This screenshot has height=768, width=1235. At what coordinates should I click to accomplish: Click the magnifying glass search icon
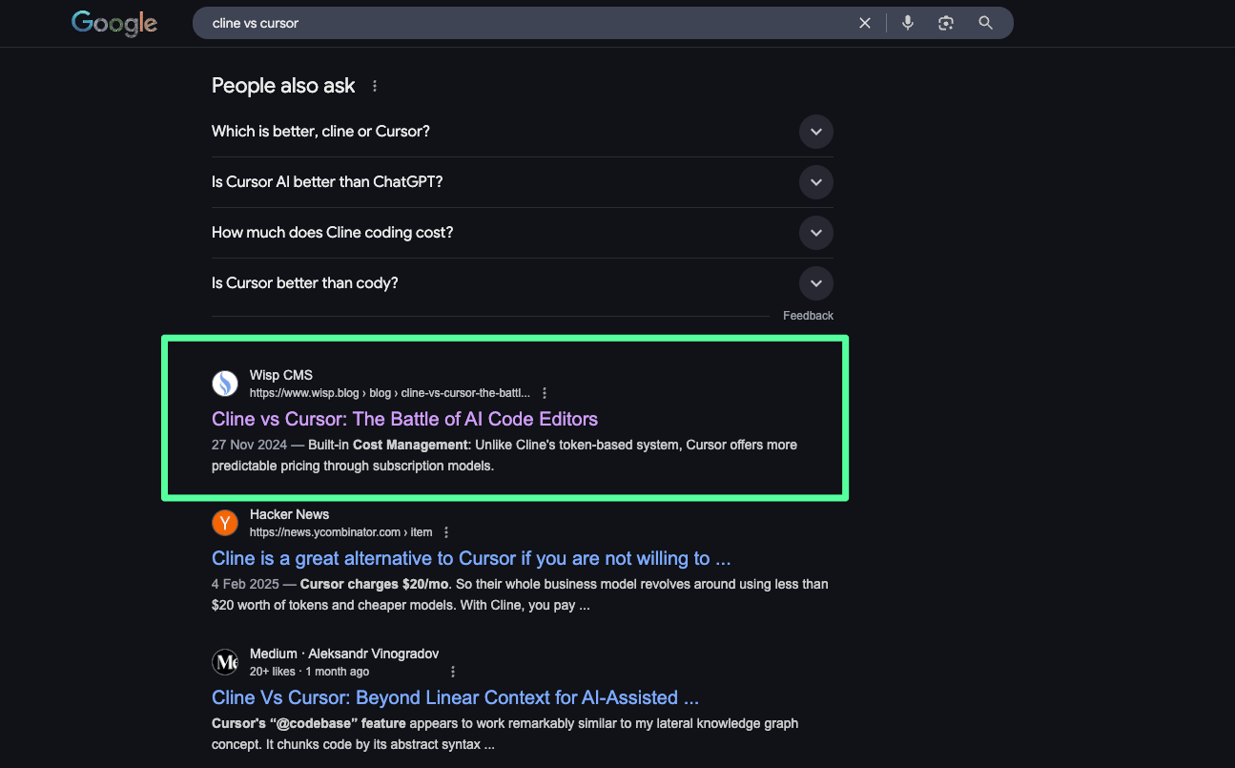point(986,23)
